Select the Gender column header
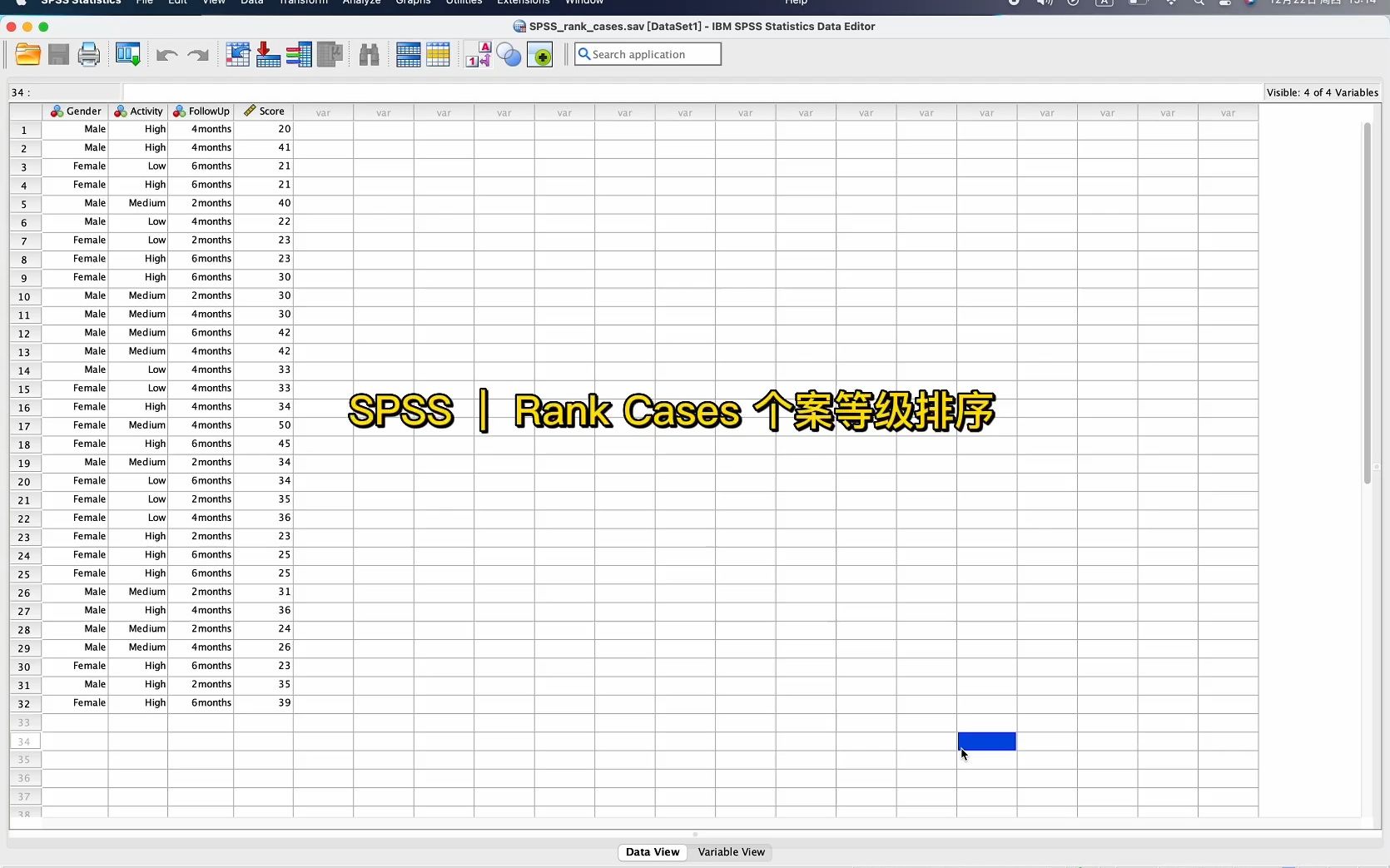Image resolution: width=1390 pixels, height=868 pixels. point(75,112)
